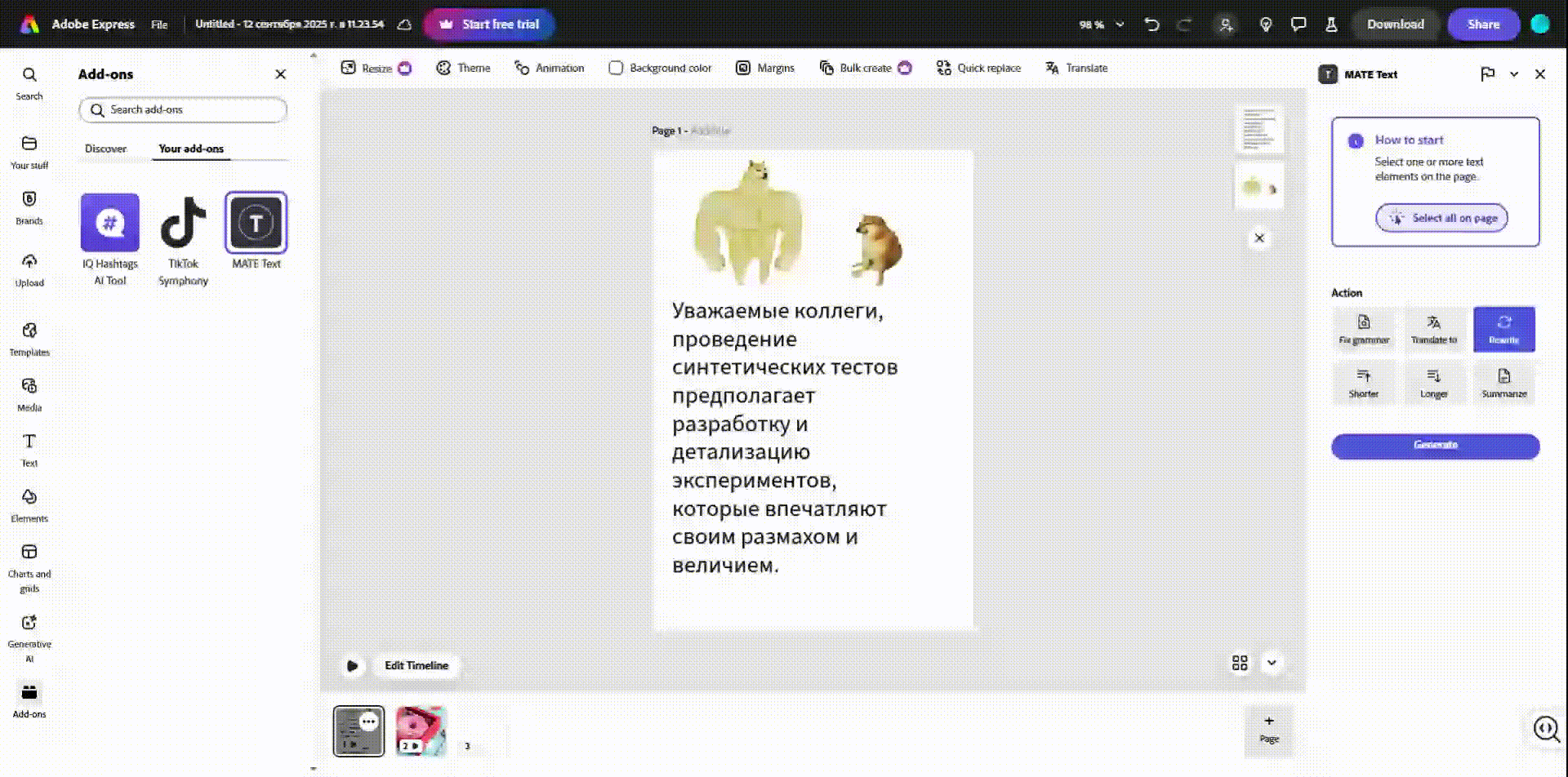
Task: Open the Elements panel in sidebar
Action: tap(29, 505)
